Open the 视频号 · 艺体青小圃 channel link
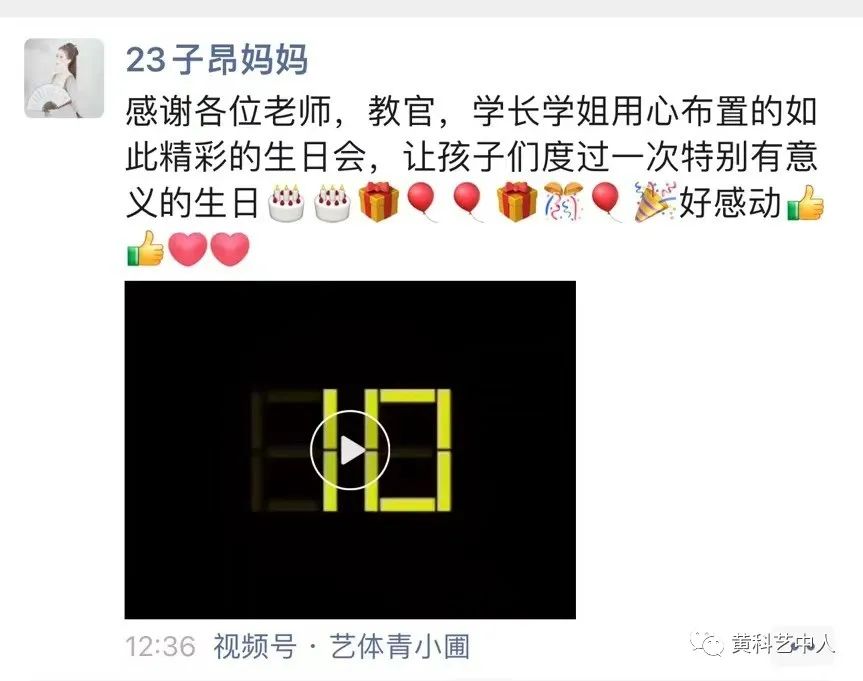This screenshot has width=863, height=681. [x=342, y=646]
